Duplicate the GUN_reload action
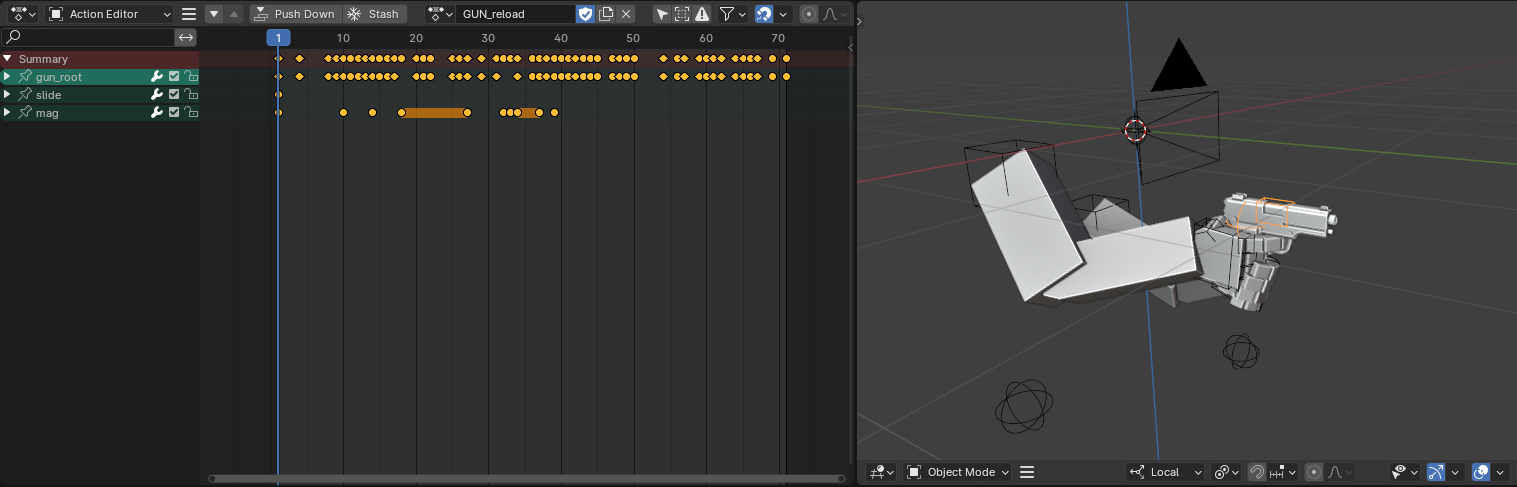1517x487 pixels. [x=606, y=14]
